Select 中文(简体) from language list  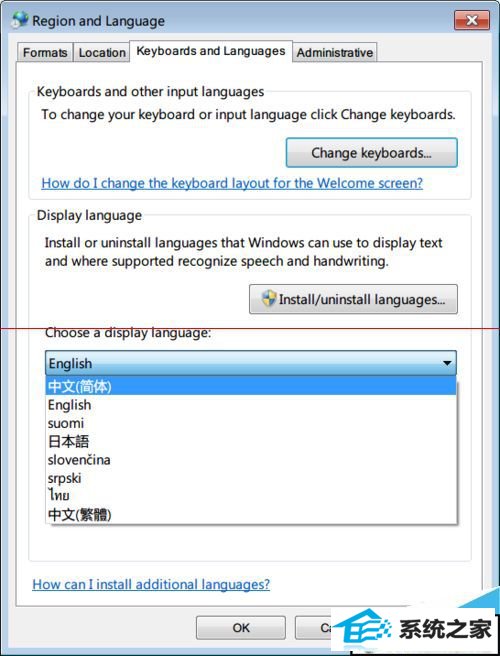point(251,386)
